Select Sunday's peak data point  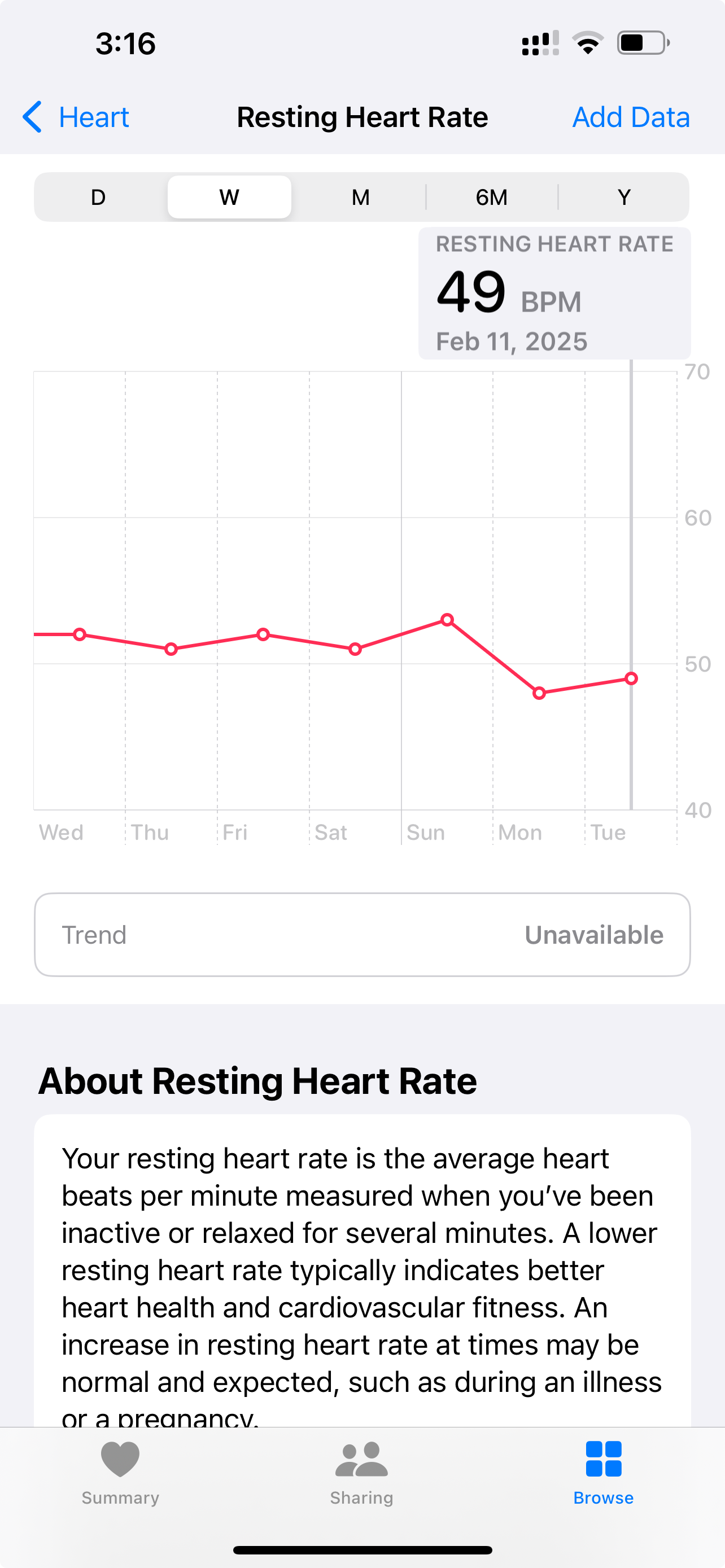click(x=447, y=620)
